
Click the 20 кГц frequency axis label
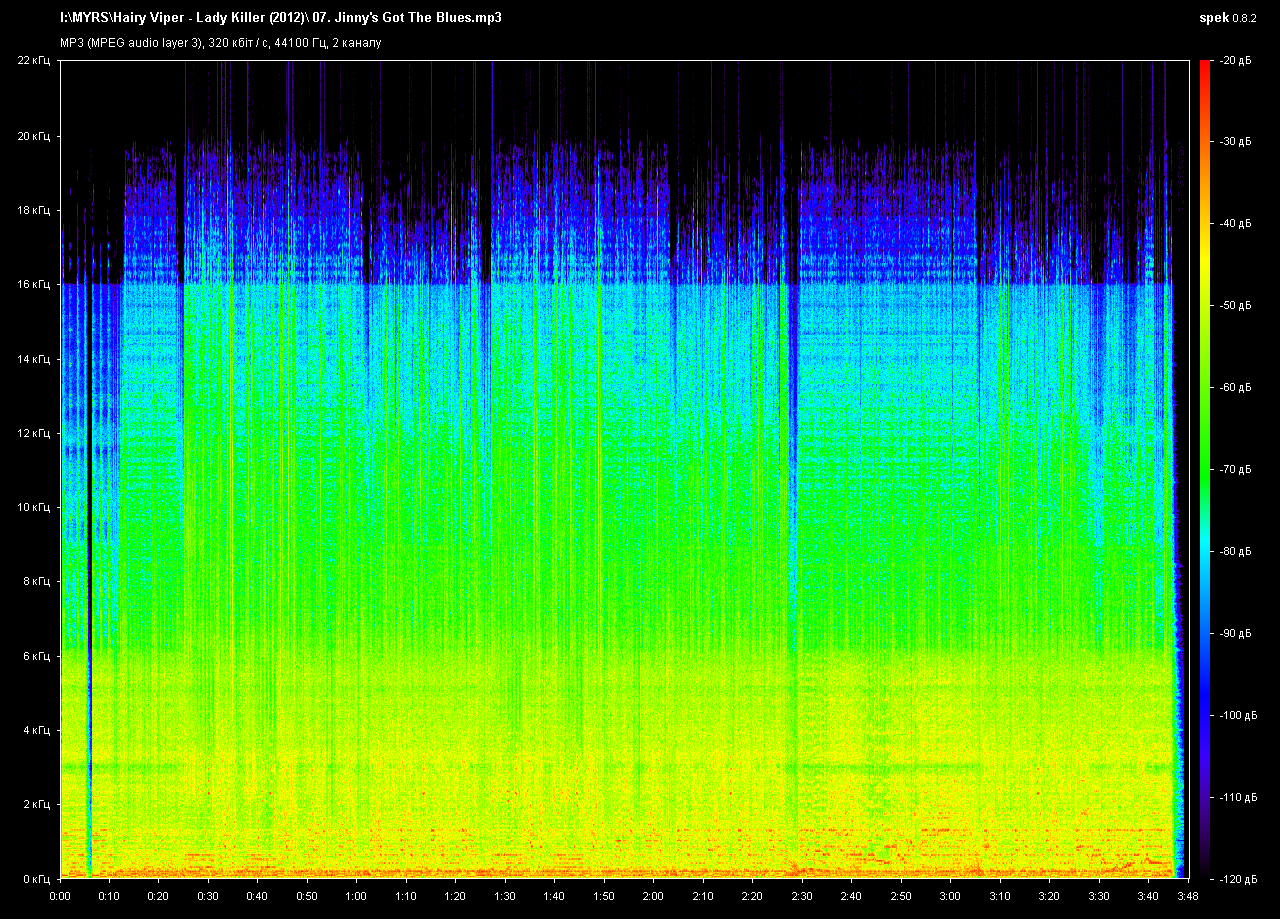tap(34, 136)
